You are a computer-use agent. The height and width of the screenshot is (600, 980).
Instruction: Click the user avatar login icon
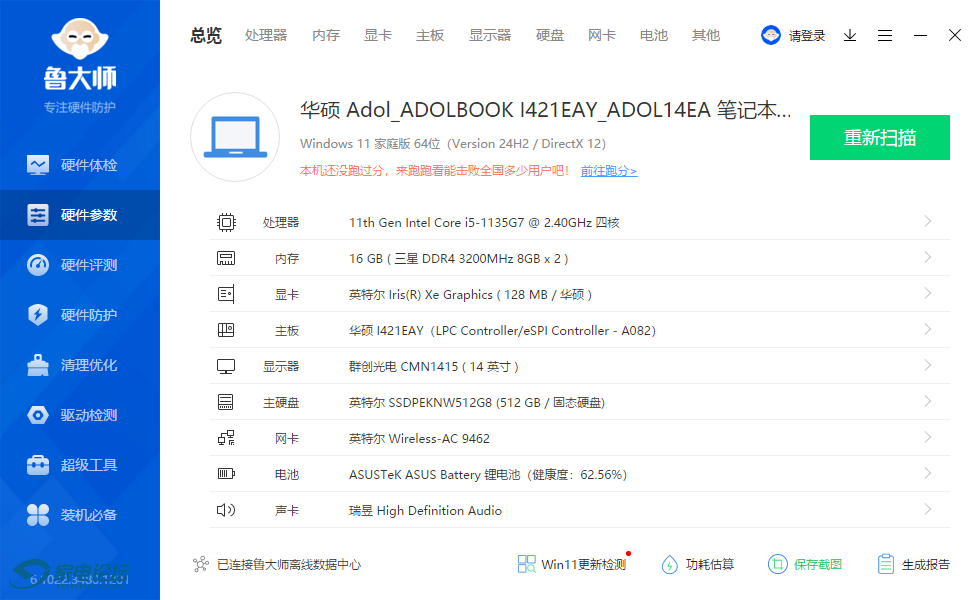(771, 35)
